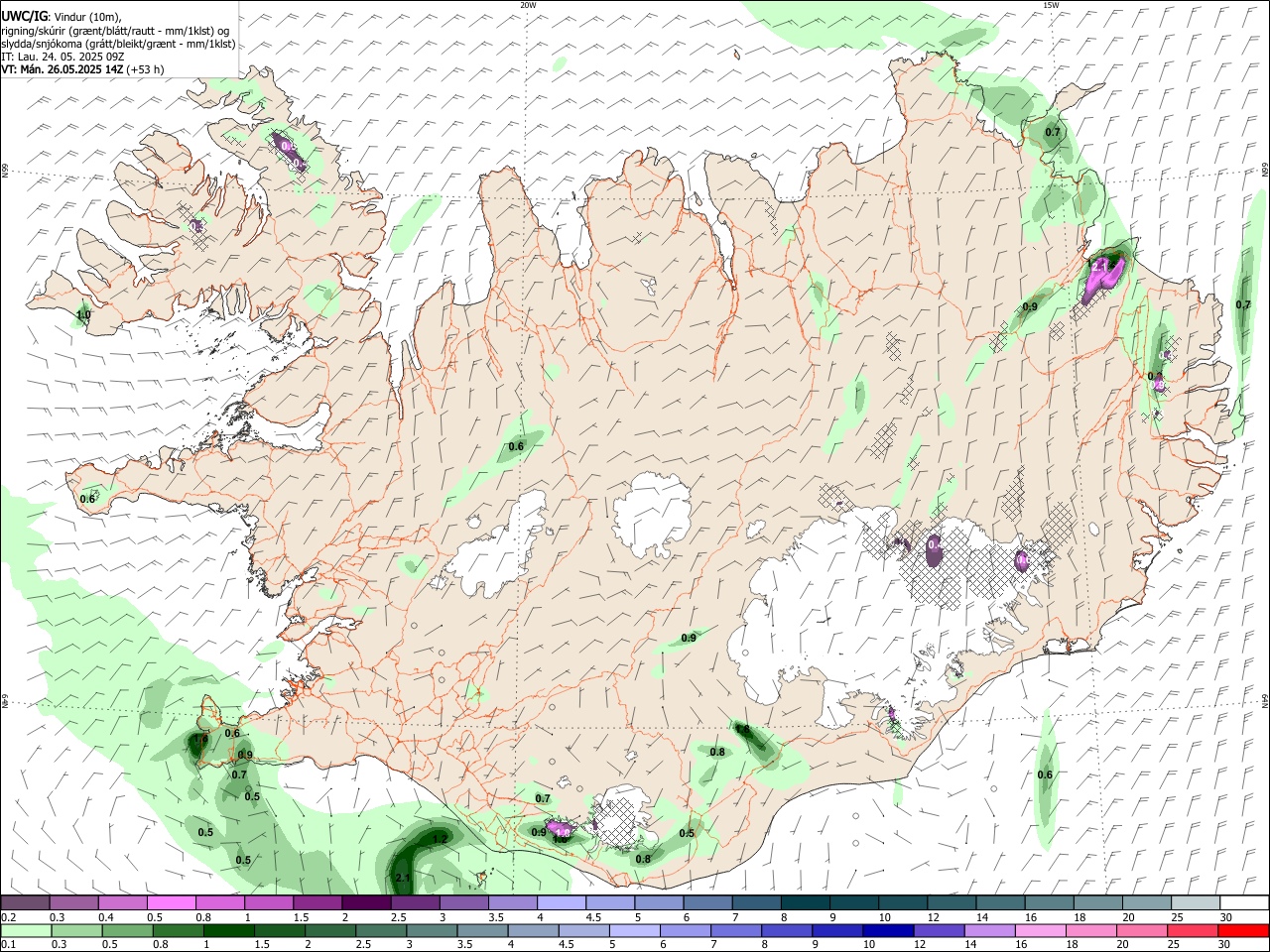Select the bright pink-magenta swatch above the 0.5 label in the top legend
Image resolution: width=1270 pixels, height=952 pixels.
click(171, 903)
